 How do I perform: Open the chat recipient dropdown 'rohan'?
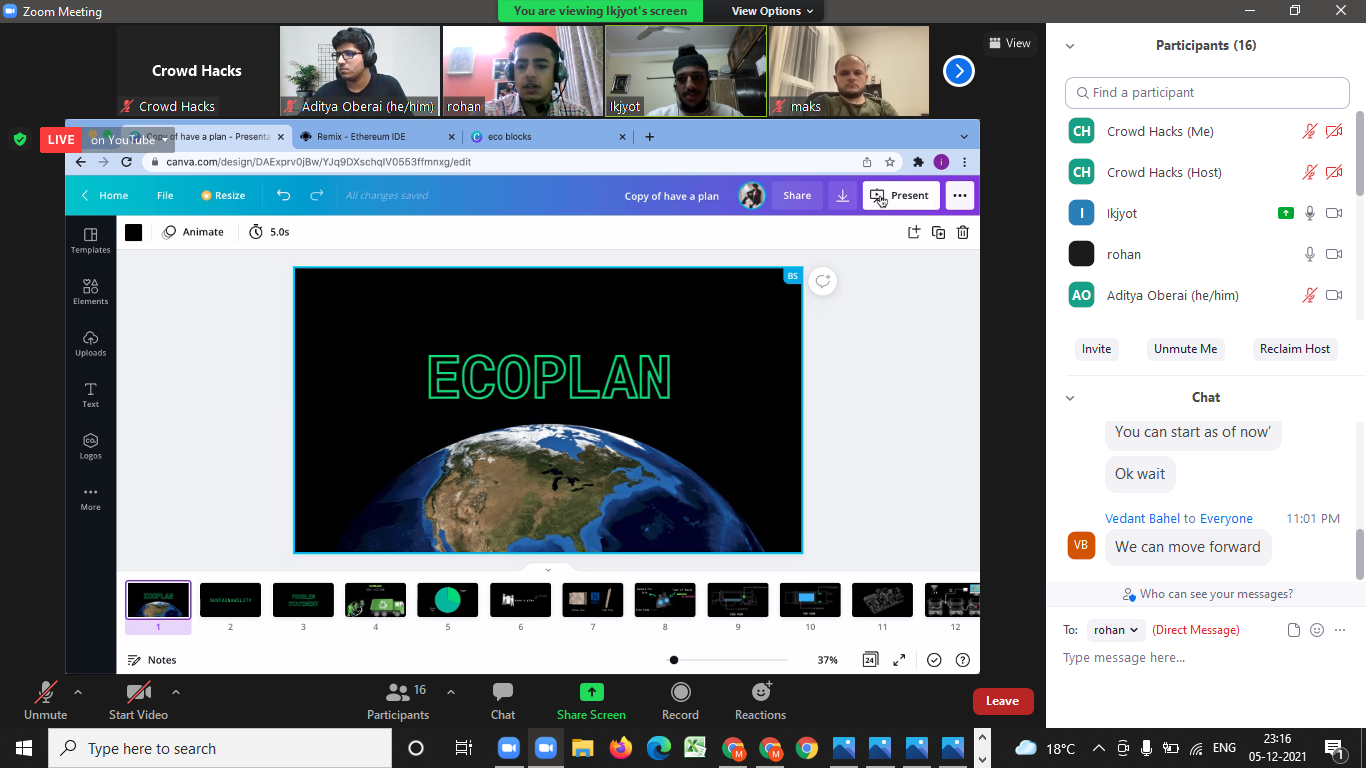click(1116, 630)
